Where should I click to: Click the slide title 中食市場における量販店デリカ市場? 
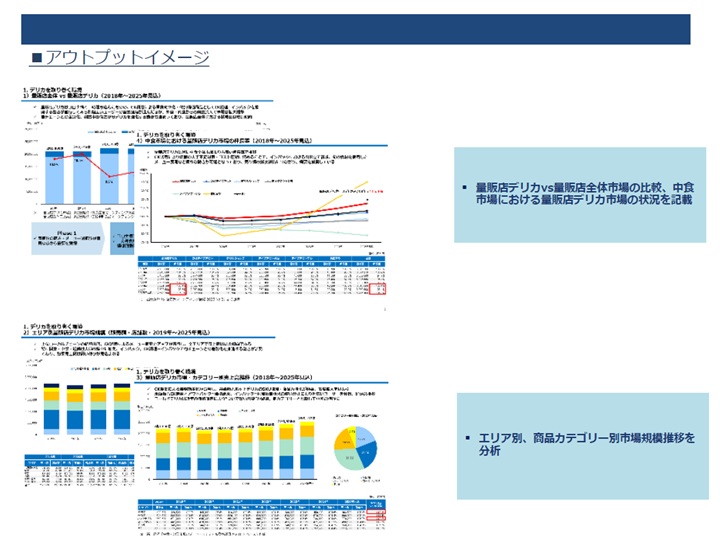pyautogui.click(x=225, y=141)
